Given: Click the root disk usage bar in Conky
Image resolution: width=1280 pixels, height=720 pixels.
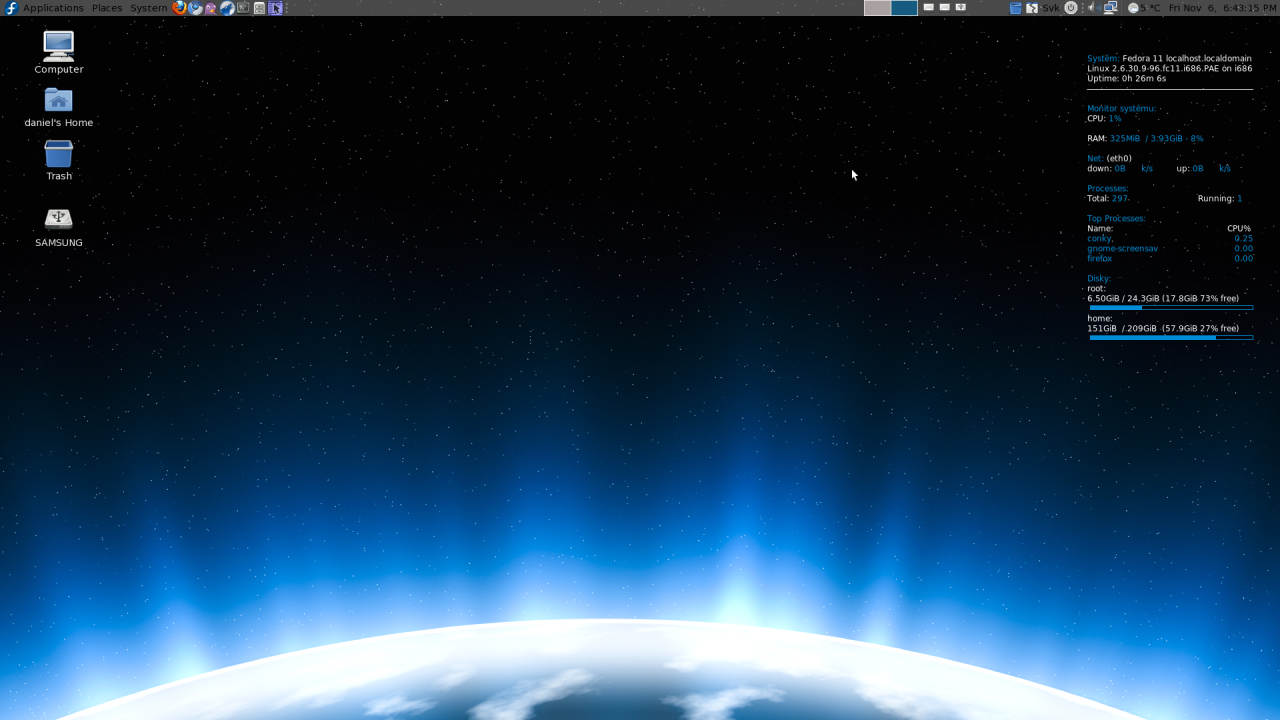Looking at the screenshot, I should (1171, 308).
